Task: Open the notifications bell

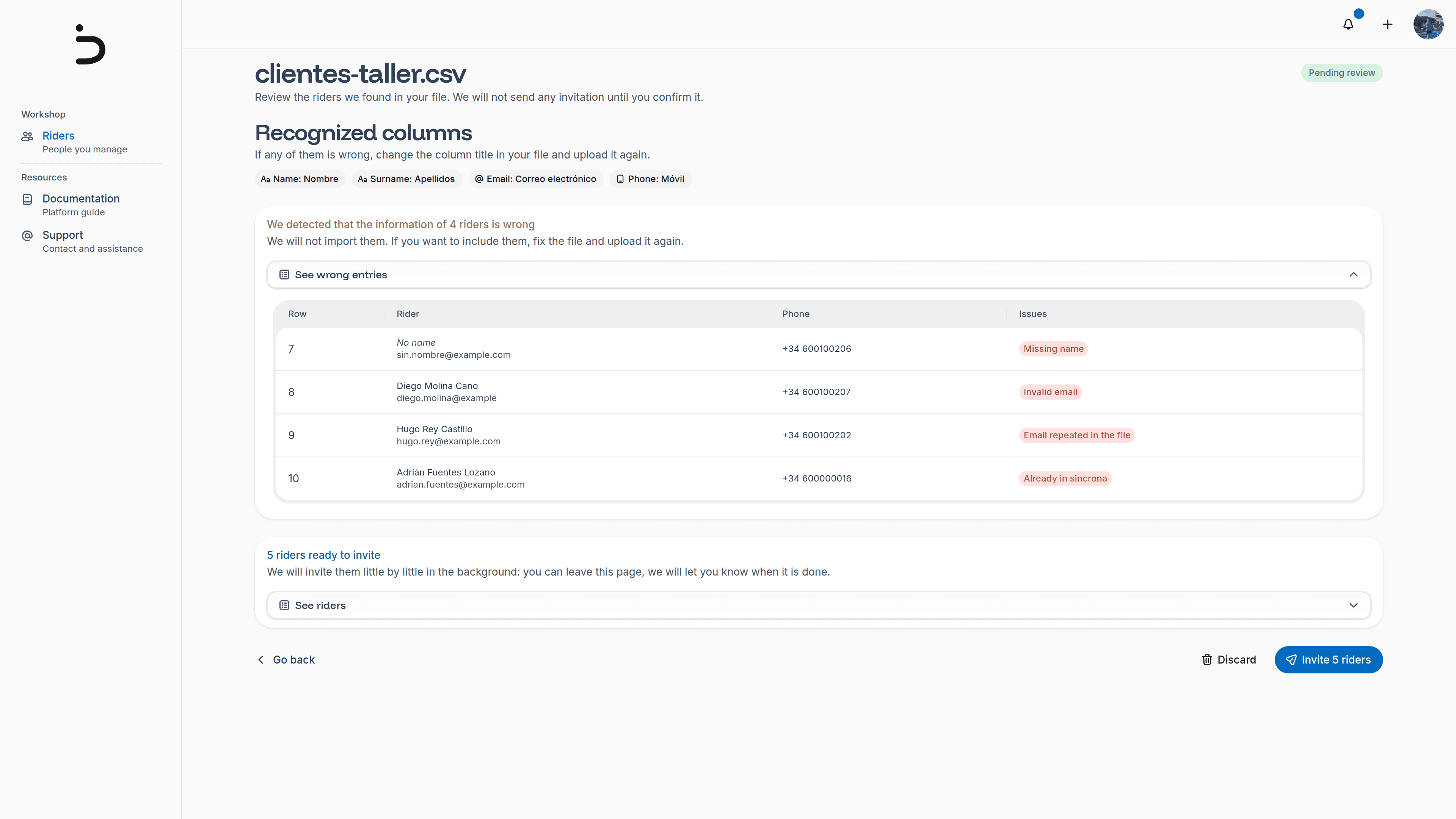Action: [1348, 24]
